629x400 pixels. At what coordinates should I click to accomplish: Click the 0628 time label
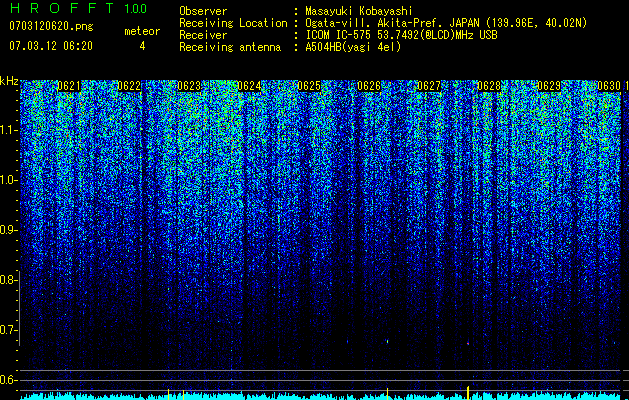[x=489, y=86]
